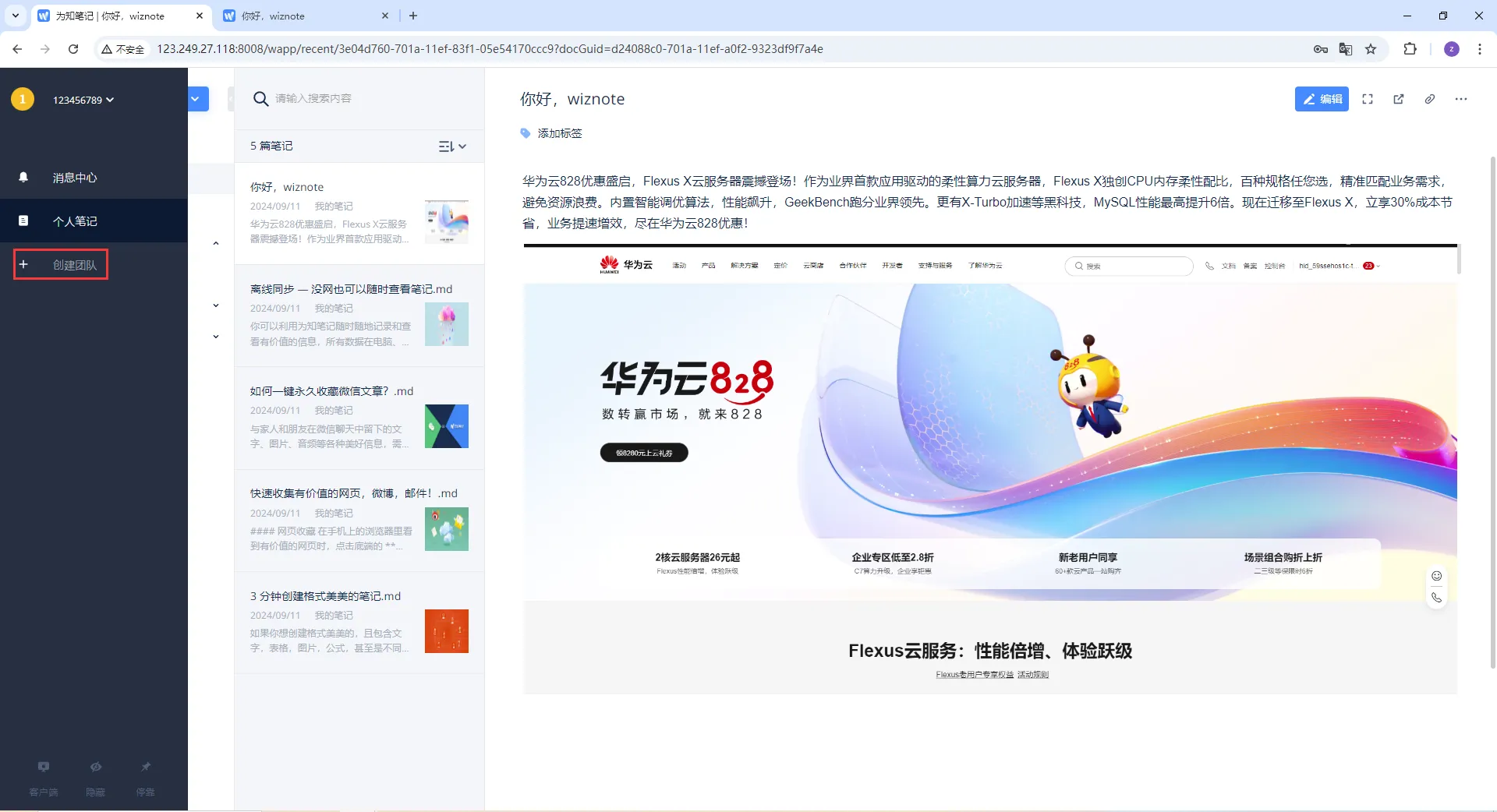Screen dimensions: 1497x812
Task: Enter fullscreen view of the note
Action: 1368,99
